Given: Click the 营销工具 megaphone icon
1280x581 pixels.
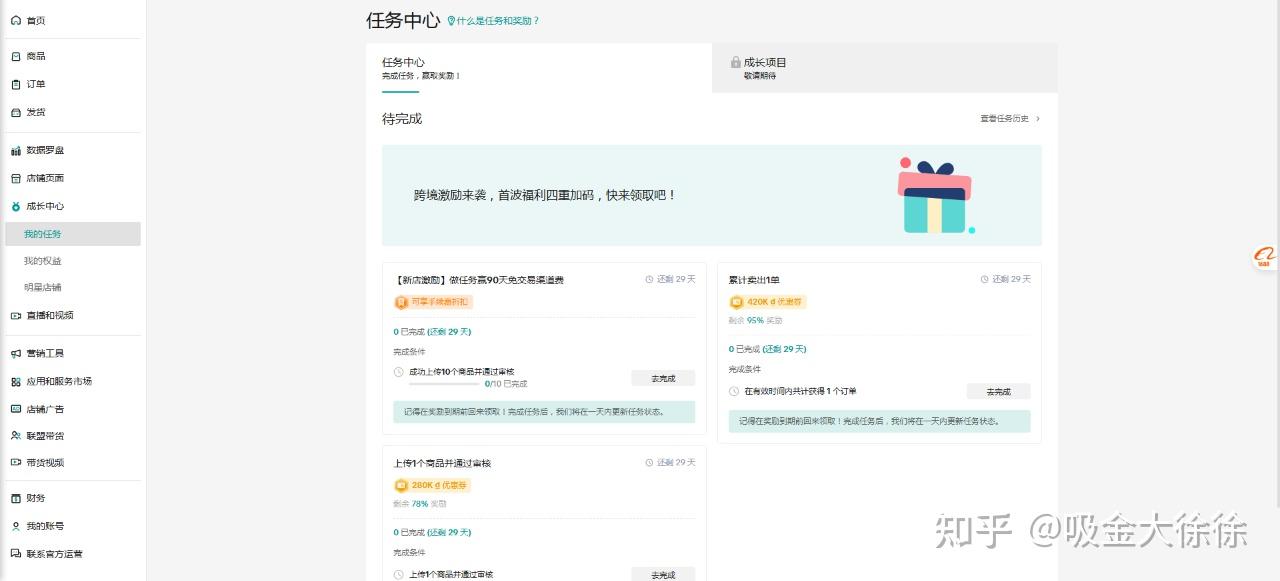Looking at the screenshot, I should [16, 354].
